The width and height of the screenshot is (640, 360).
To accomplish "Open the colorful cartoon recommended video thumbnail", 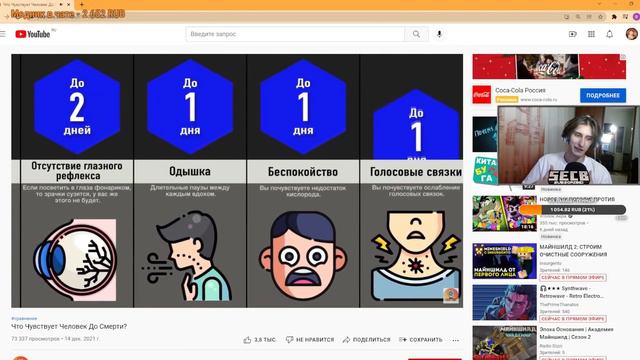I will click(504, 213).
